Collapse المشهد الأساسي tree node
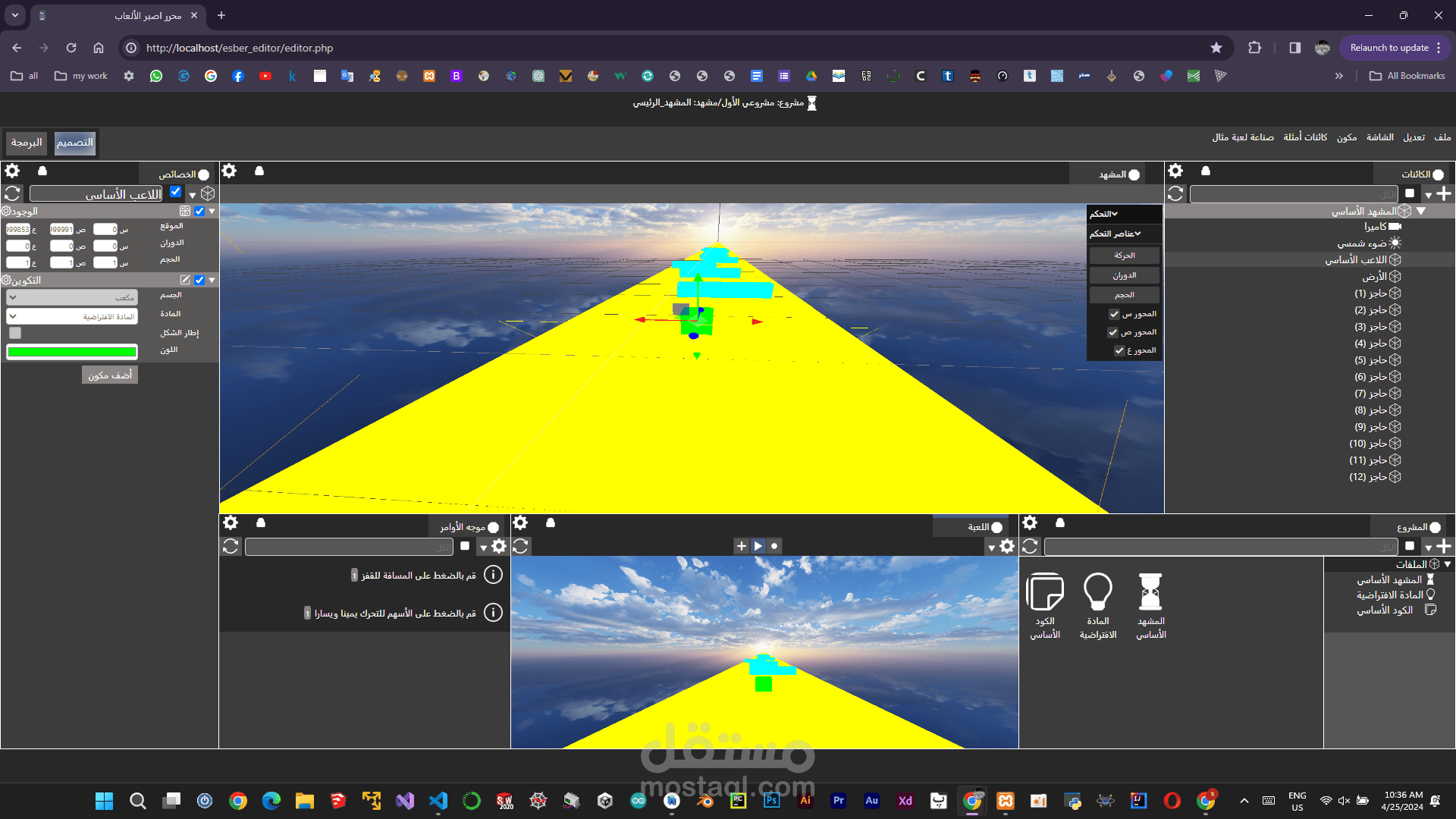The width and height of the screenshot is (1456, 819). (1421, 212)
